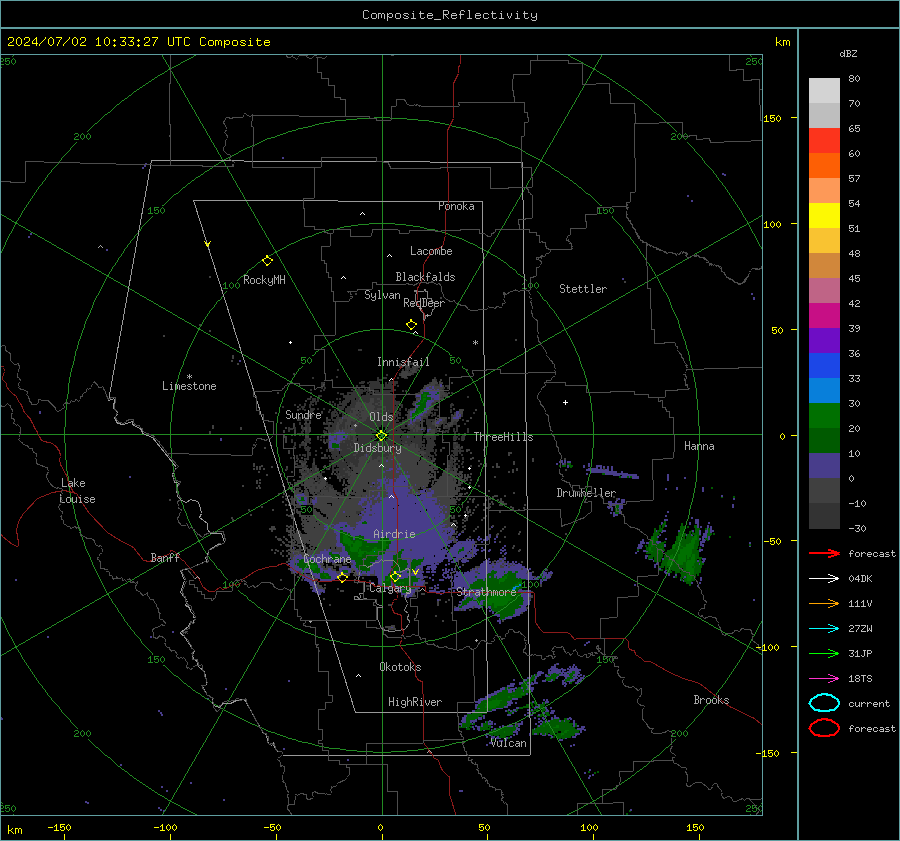
Task: Click the km unit label at top right
Action: click(782, 42)
